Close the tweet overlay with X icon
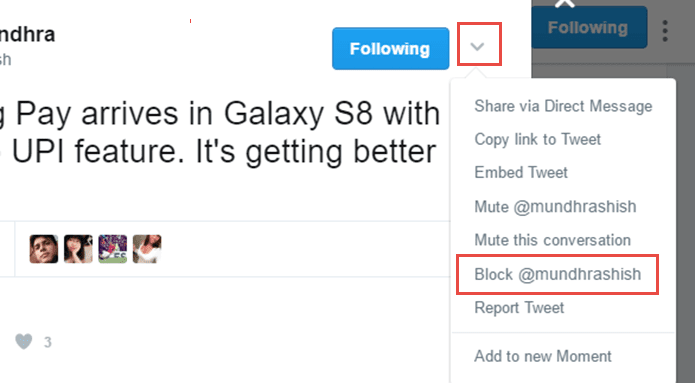Image resolution: width=695 pixels, height=383 pixels. (565, 4)
